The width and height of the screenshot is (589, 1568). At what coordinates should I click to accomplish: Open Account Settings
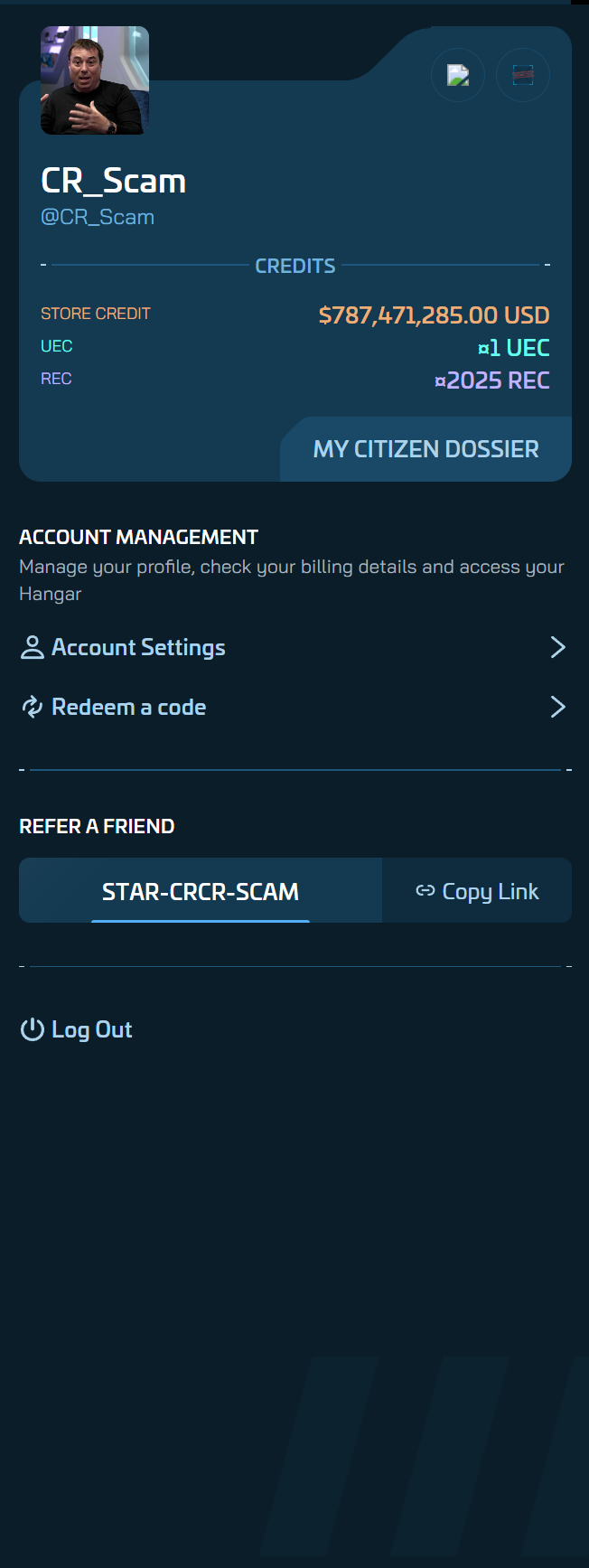(x=294, y=647)
